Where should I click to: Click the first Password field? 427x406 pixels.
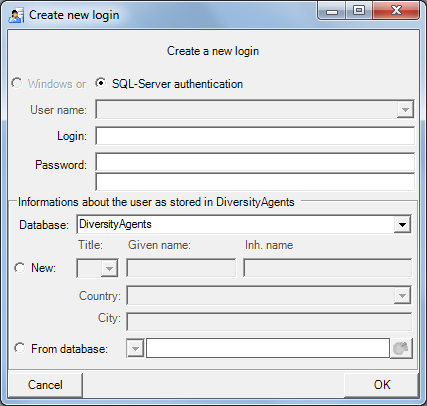pos(255,162)
